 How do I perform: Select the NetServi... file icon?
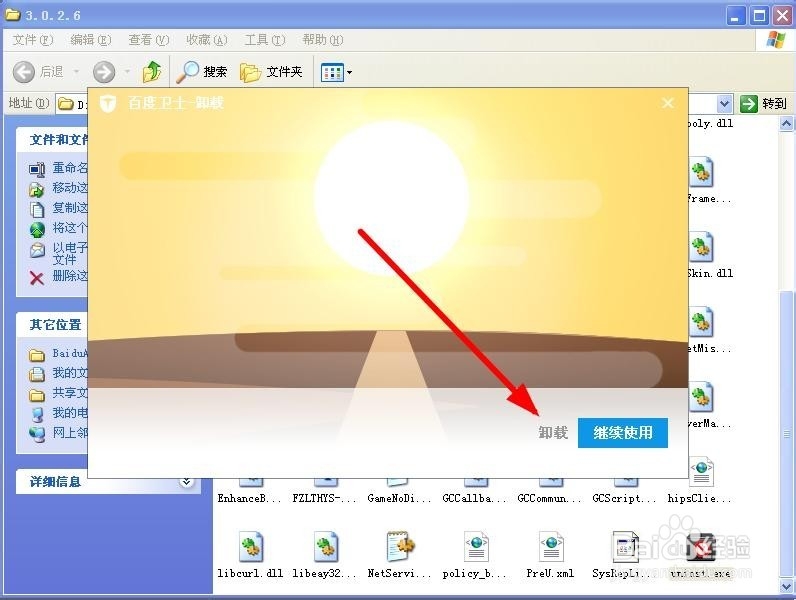pos(400,546)
